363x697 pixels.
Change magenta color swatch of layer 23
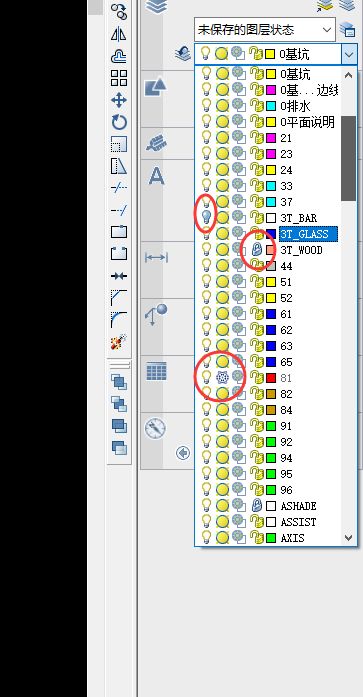tap(271, 154)
